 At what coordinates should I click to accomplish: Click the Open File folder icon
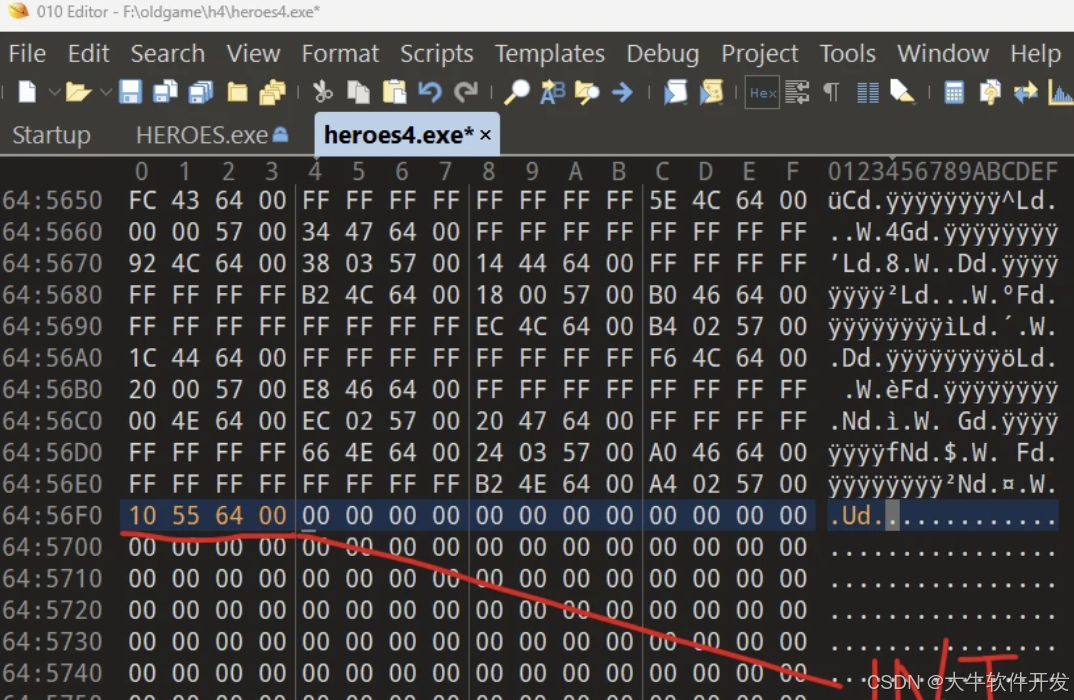pyautogui.click(x=78, y=91)
